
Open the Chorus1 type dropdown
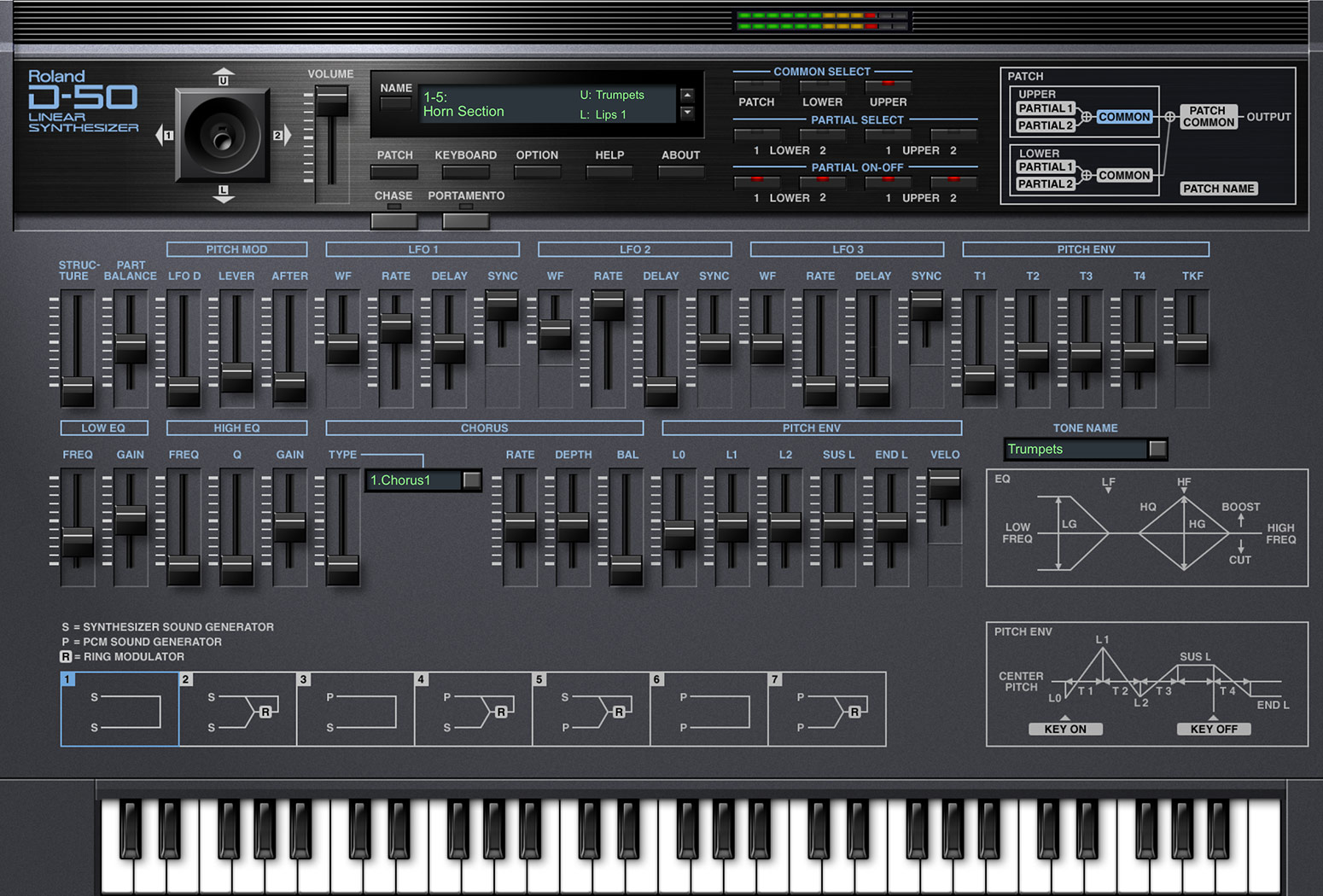click(422, 480)
